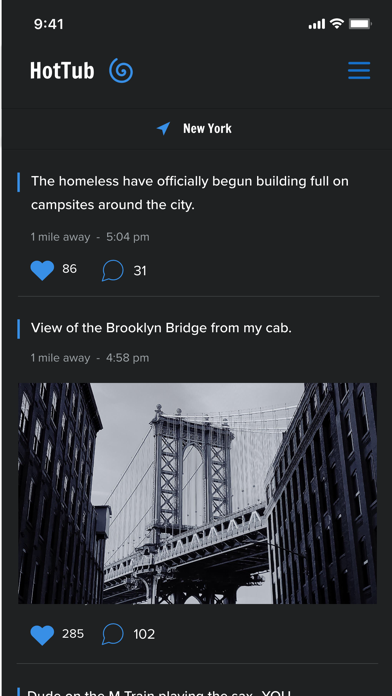
Task: Tap the '1 mile away - 4:58 pm' timestamp
Action: (x=90, y=358)
